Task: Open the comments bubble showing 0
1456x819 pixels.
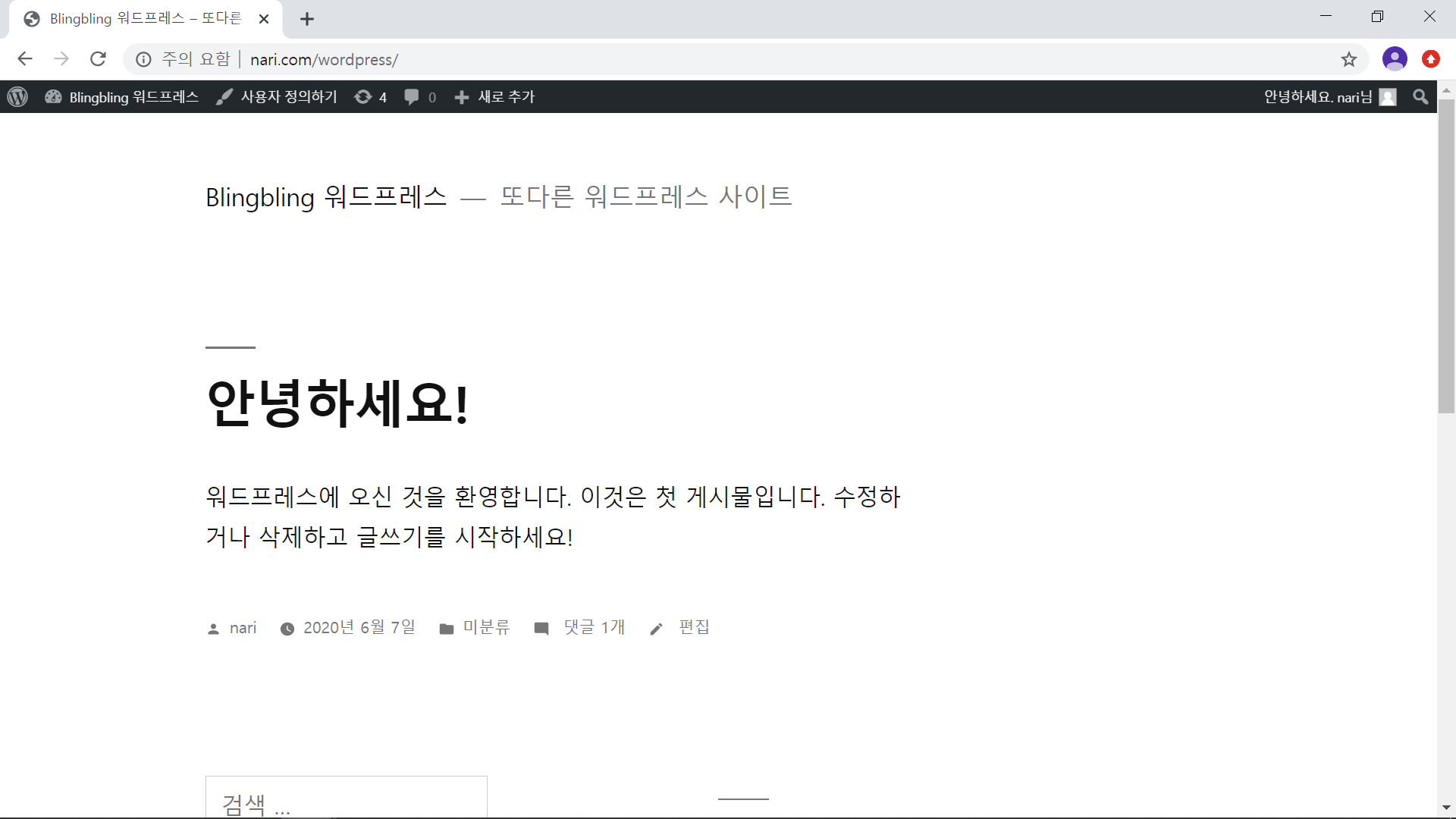Action: coord(420,97)
